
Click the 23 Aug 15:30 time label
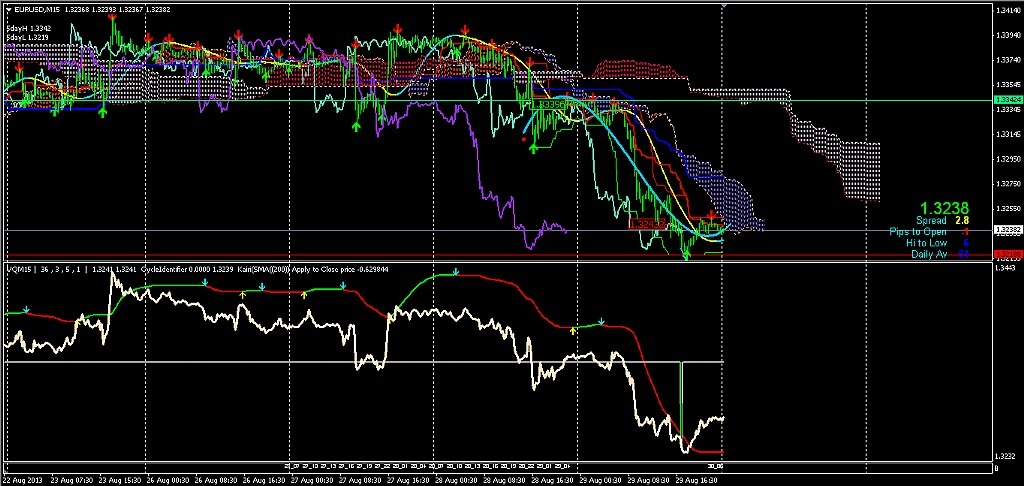tap(118, 479)
